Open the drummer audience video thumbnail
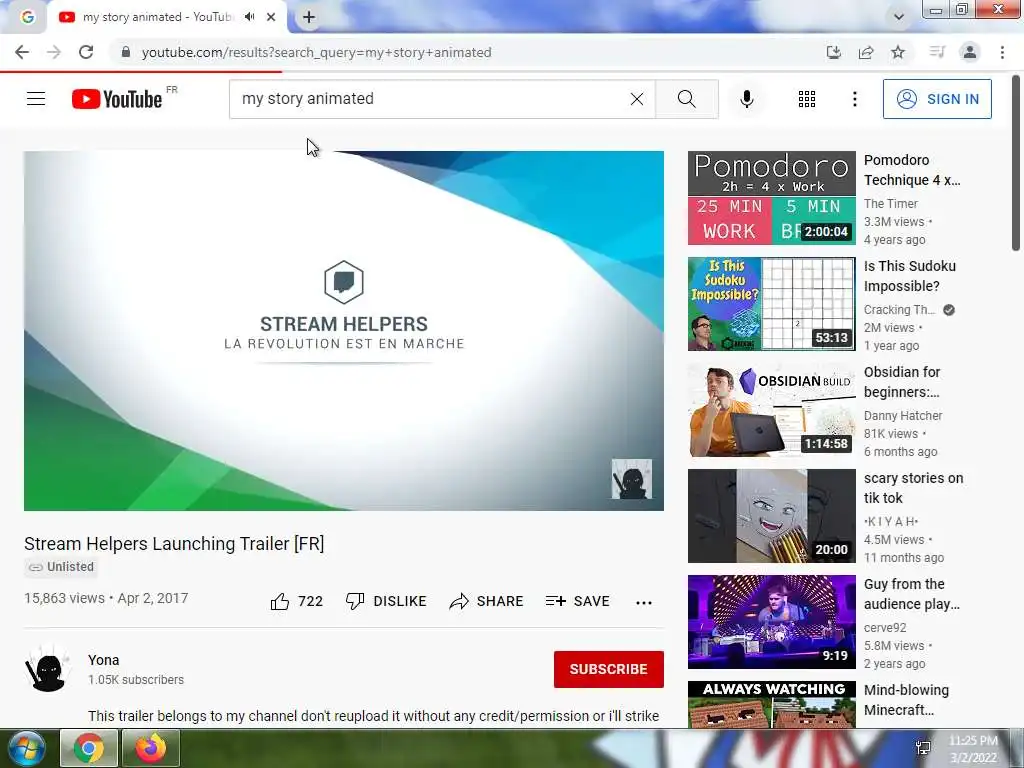Screen dimensions: 1024x768 (x=771, y=622)
